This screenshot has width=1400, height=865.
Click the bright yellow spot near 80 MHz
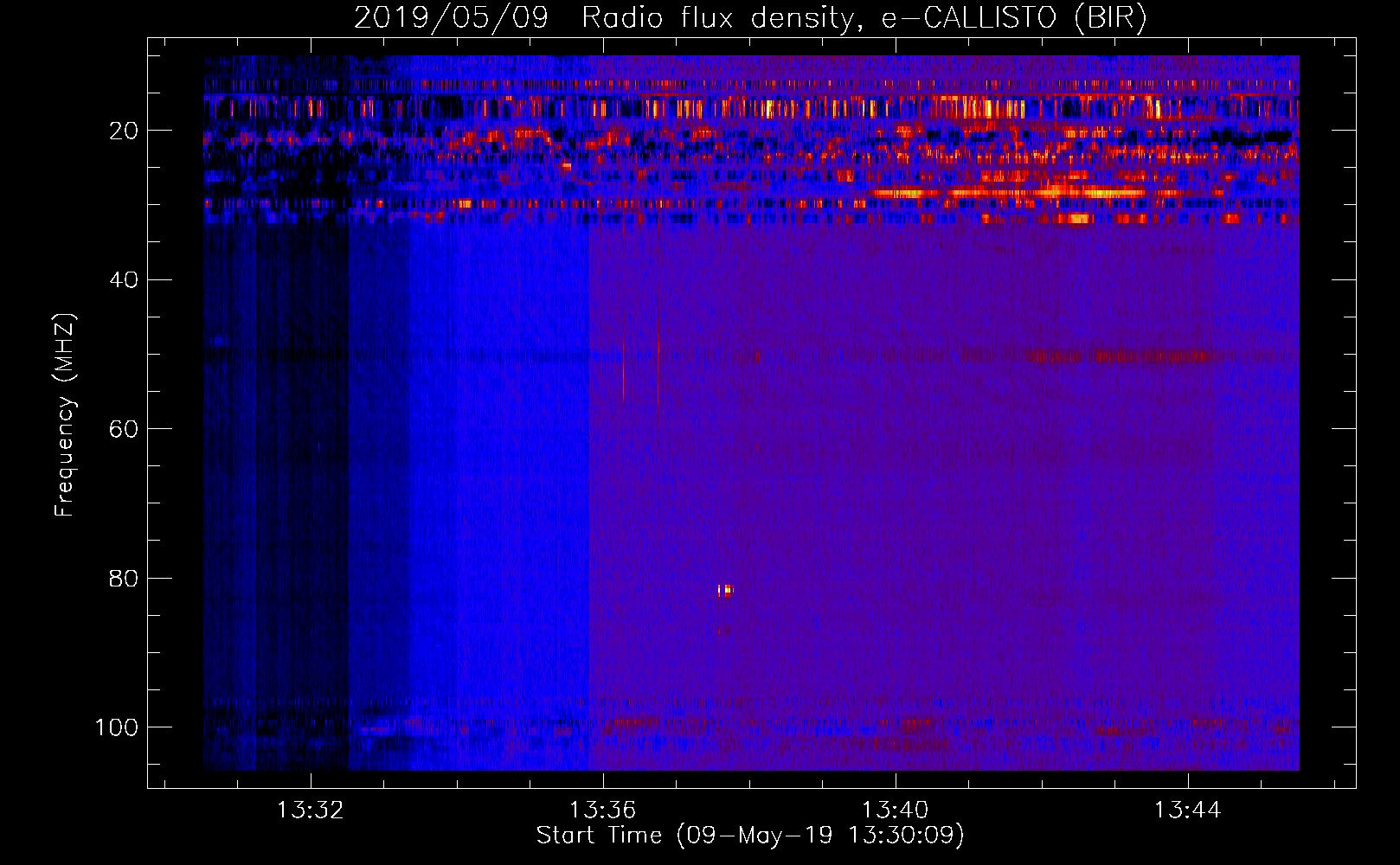click(x=725, y=591)
